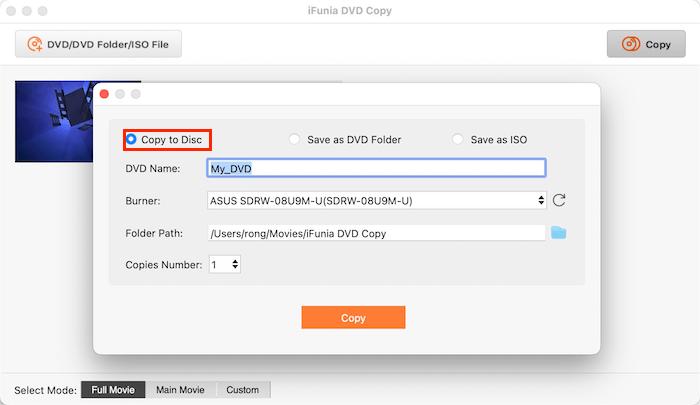Expand the Burner drive dropdown
Screen dimensions: 700x405
coord(376,200)
